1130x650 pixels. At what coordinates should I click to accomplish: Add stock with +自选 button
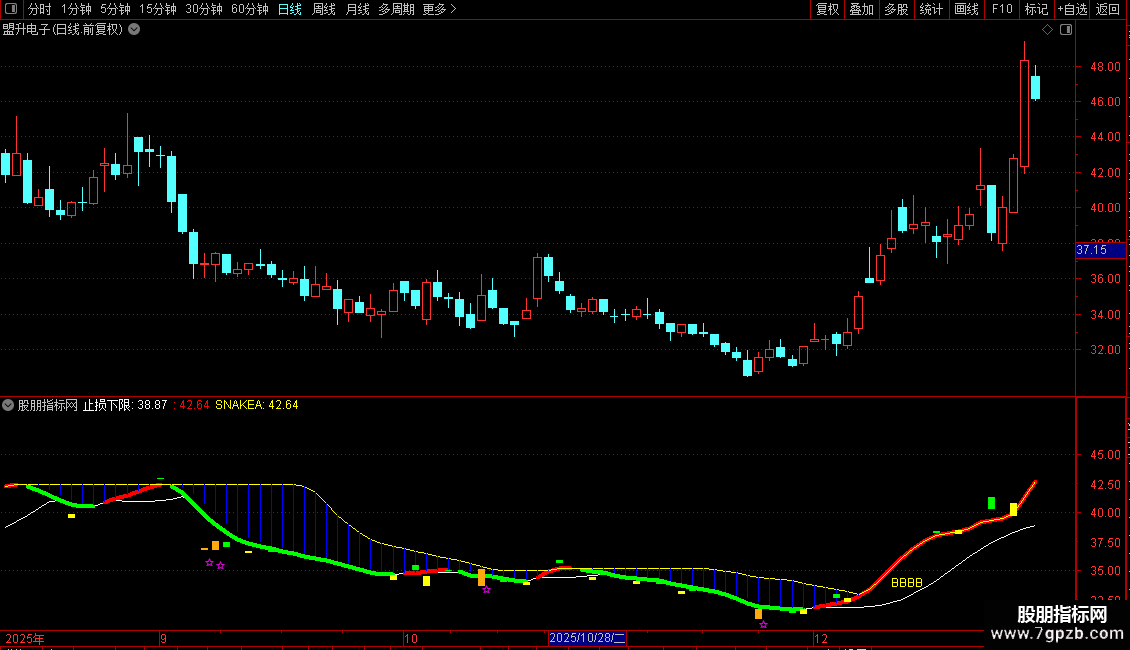pyautogui.click(x=1072, y=9)
